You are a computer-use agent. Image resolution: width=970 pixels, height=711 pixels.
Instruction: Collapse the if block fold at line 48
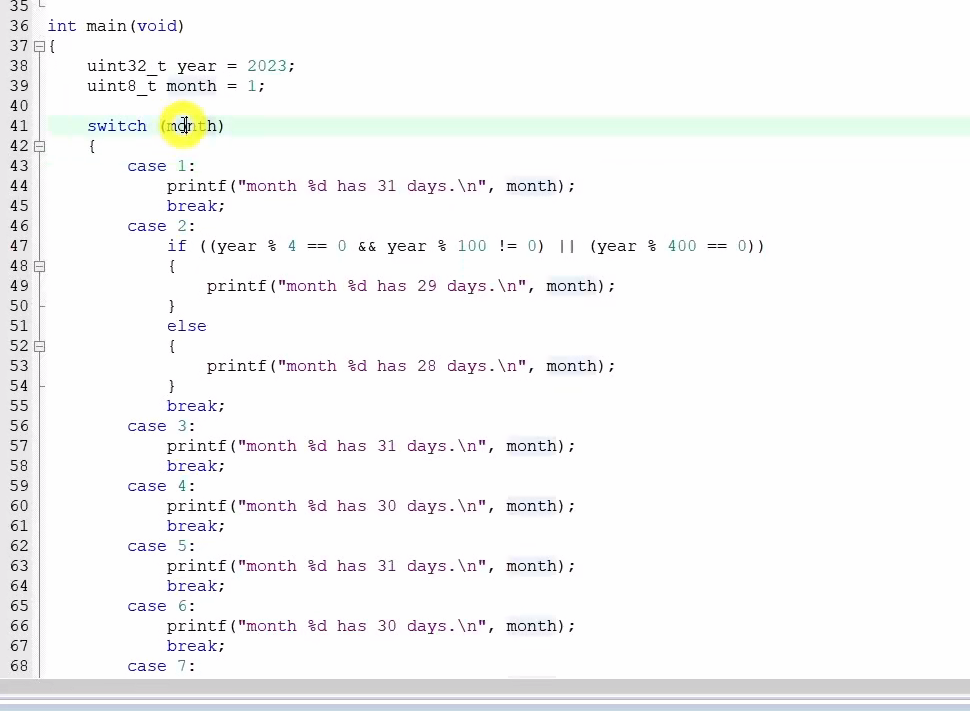tap(40, 267)
